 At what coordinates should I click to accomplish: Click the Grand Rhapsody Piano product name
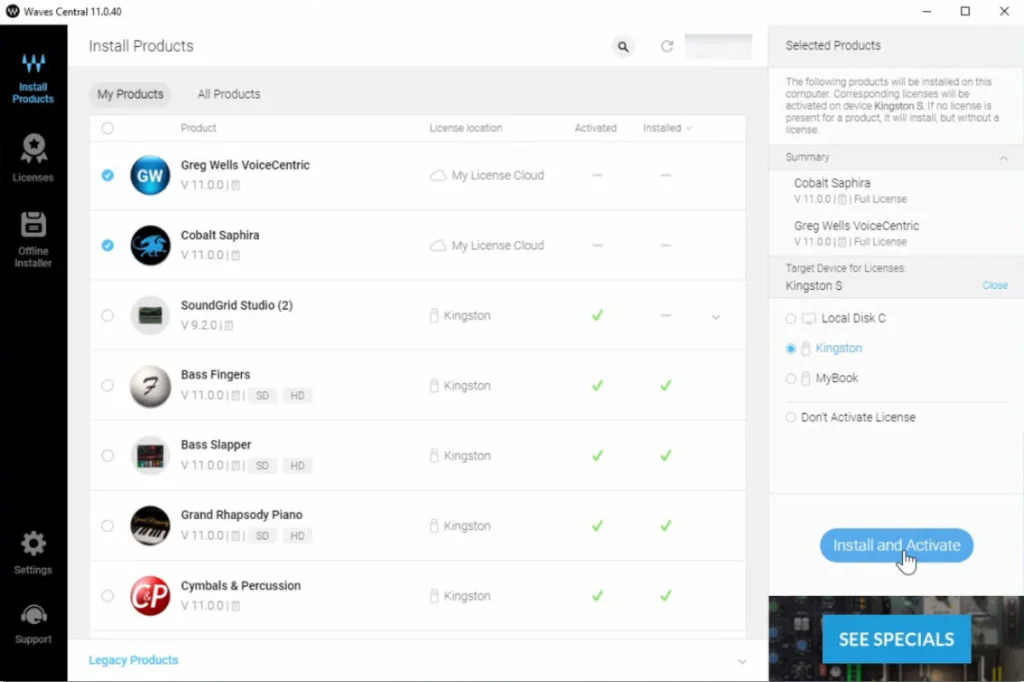[x=242, y=515]
